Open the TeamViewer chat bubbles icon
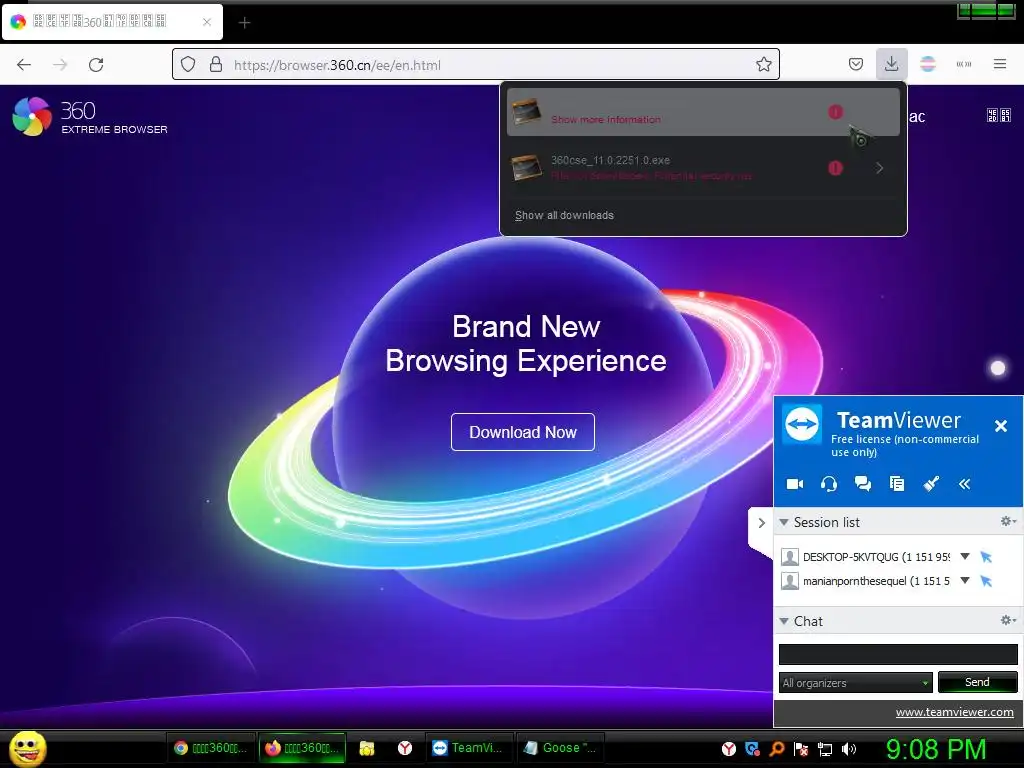Viewport: 1024px width, 768px height. pos(863,484)
